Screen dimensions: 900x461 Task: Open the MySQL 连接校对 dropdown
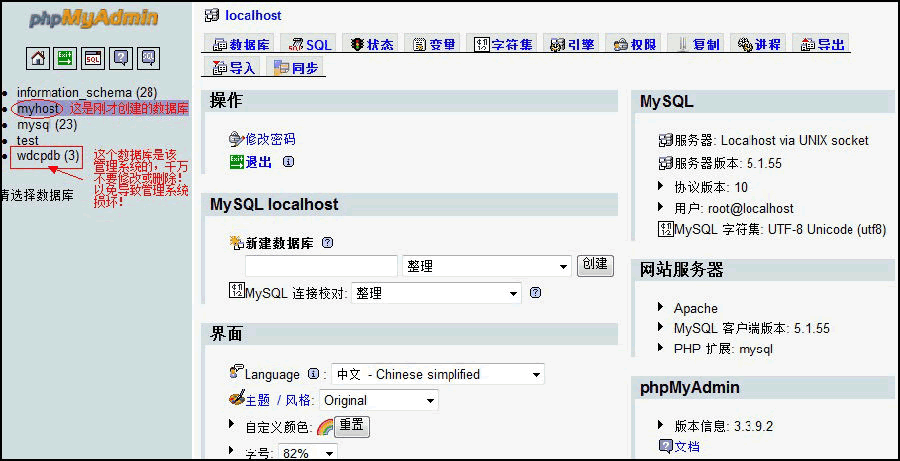[436, 293]
